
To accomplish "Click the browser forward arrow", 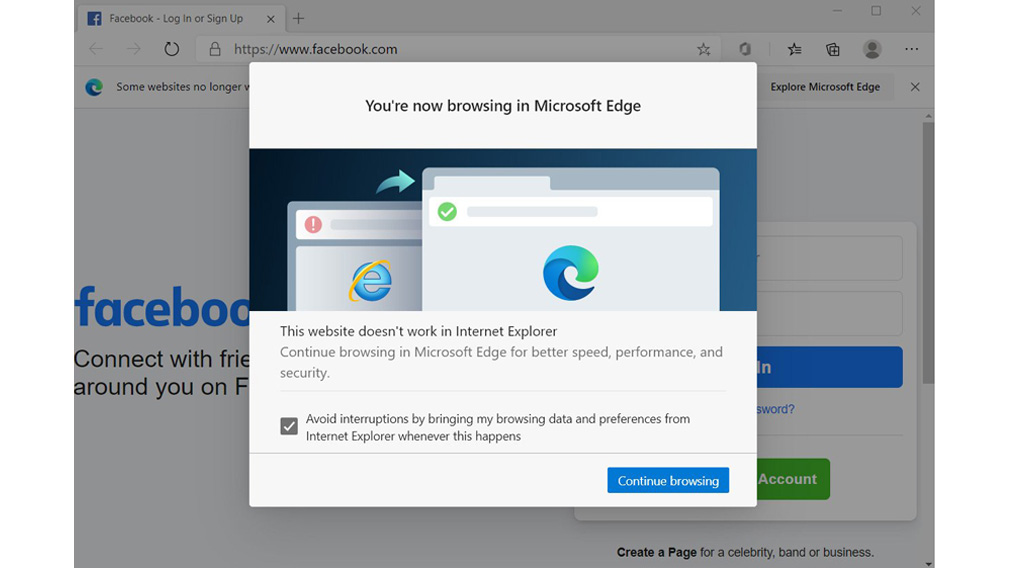I will coord(133,49).
